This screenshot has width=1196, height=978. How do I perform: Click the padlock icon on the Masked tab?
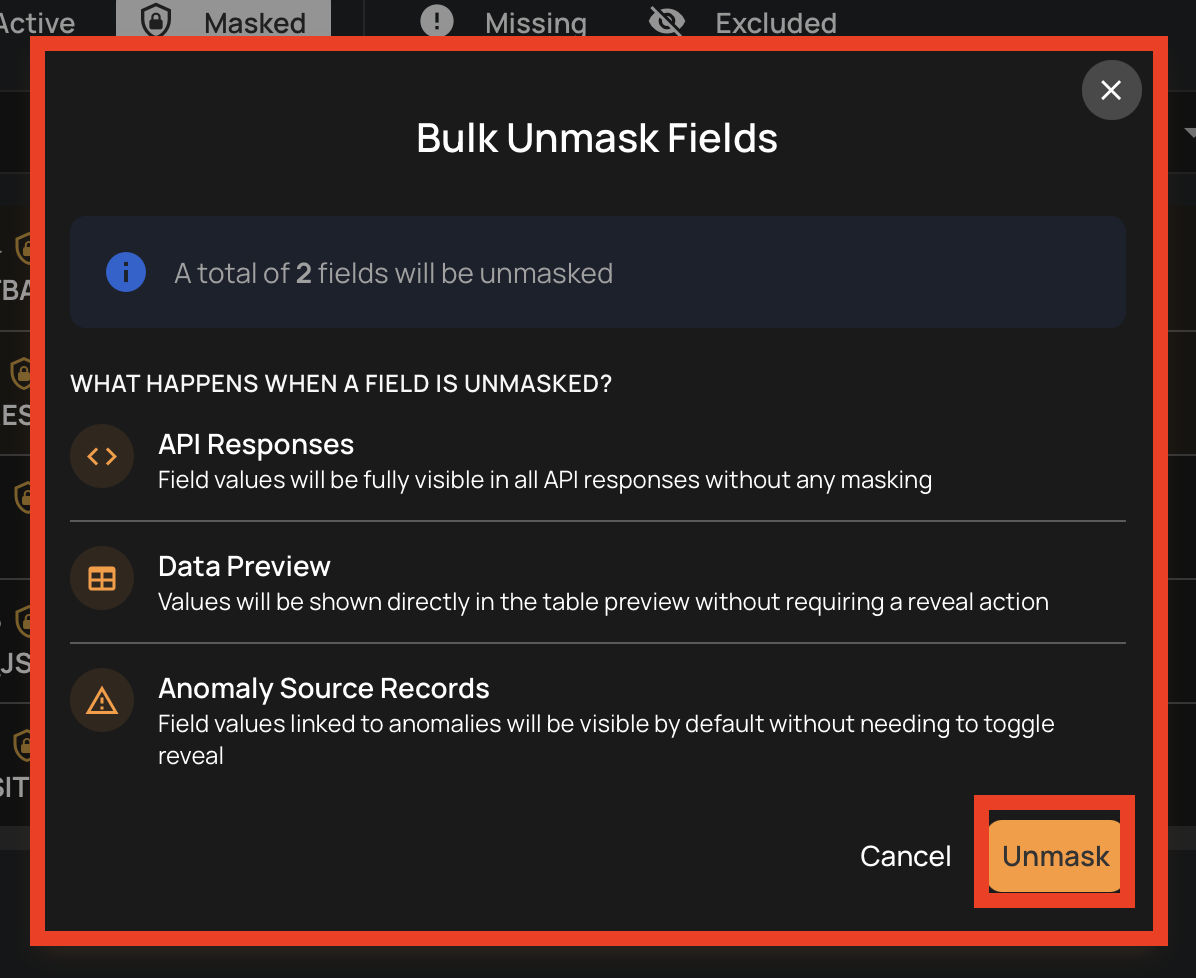(x=156, y=21)
